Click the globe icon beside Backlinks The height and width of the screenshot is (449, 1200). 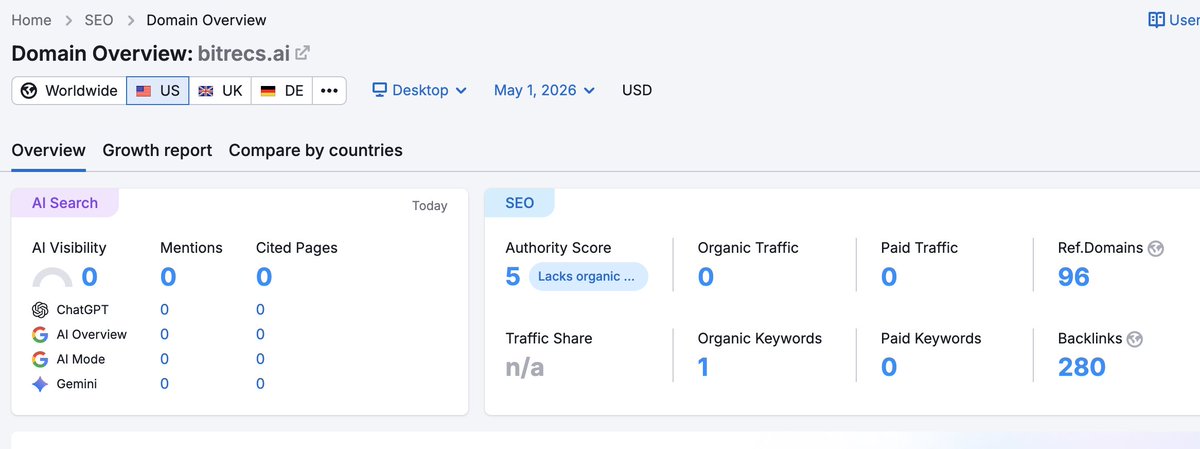[x=1134, y=339]
